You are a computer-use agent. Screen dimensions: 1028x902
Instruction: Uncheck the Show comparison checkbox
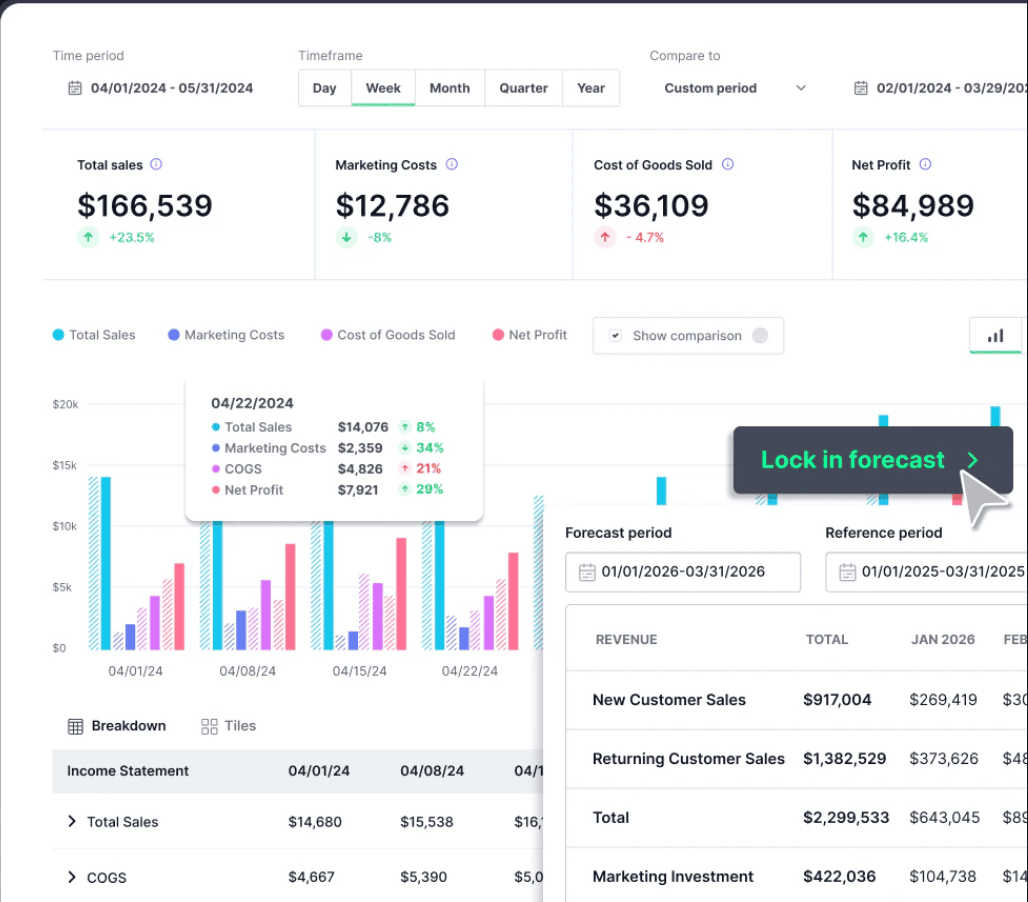point(617,335)
